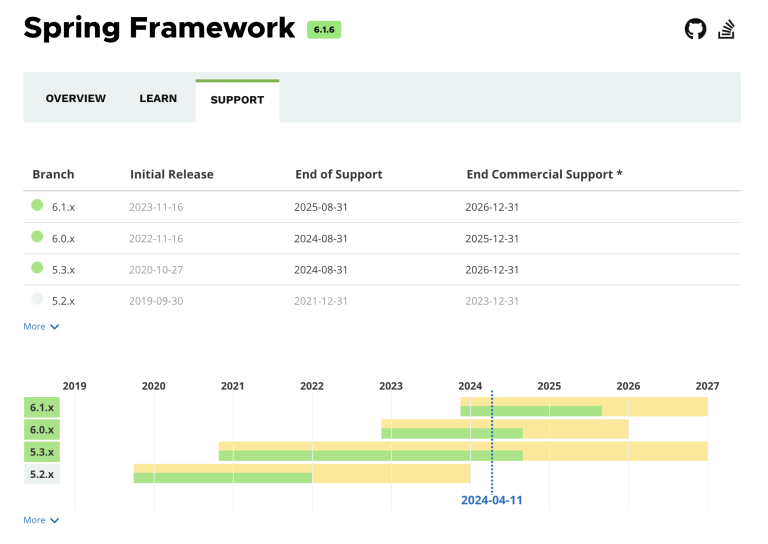Click 6.1.x commercial support end 2026-12-31
Image resolution: width=768 pixels, height=544 pixels.
click(492, 207)
